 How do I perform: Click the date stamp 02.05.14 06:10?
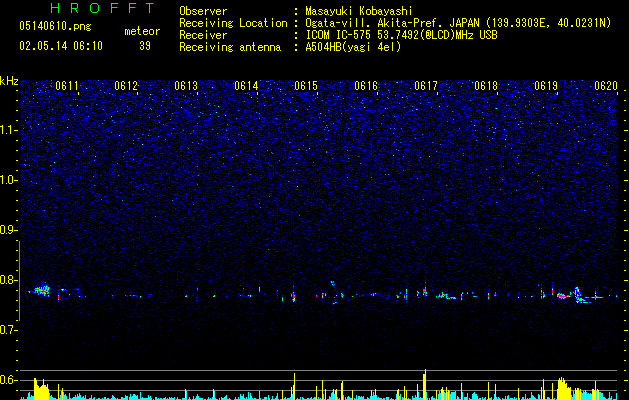pyautogui.click(x=61, y=46)
